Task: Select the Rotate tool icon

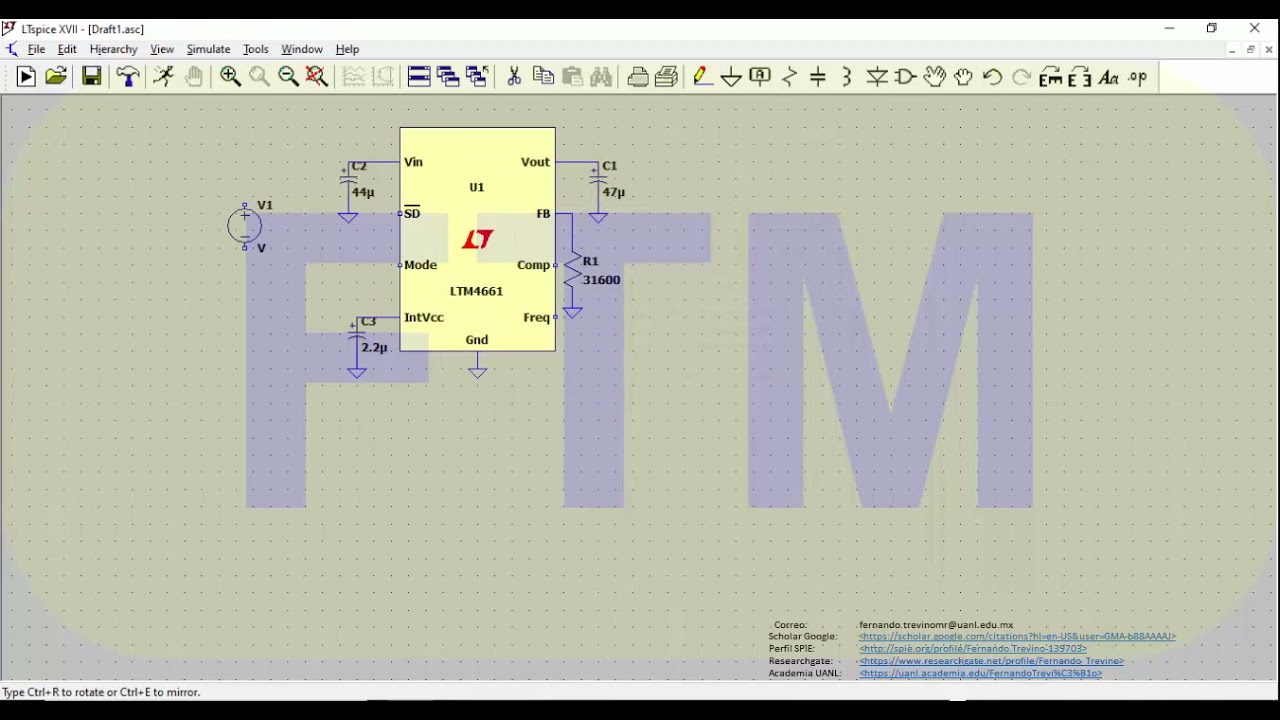Action: point(1050,77)
